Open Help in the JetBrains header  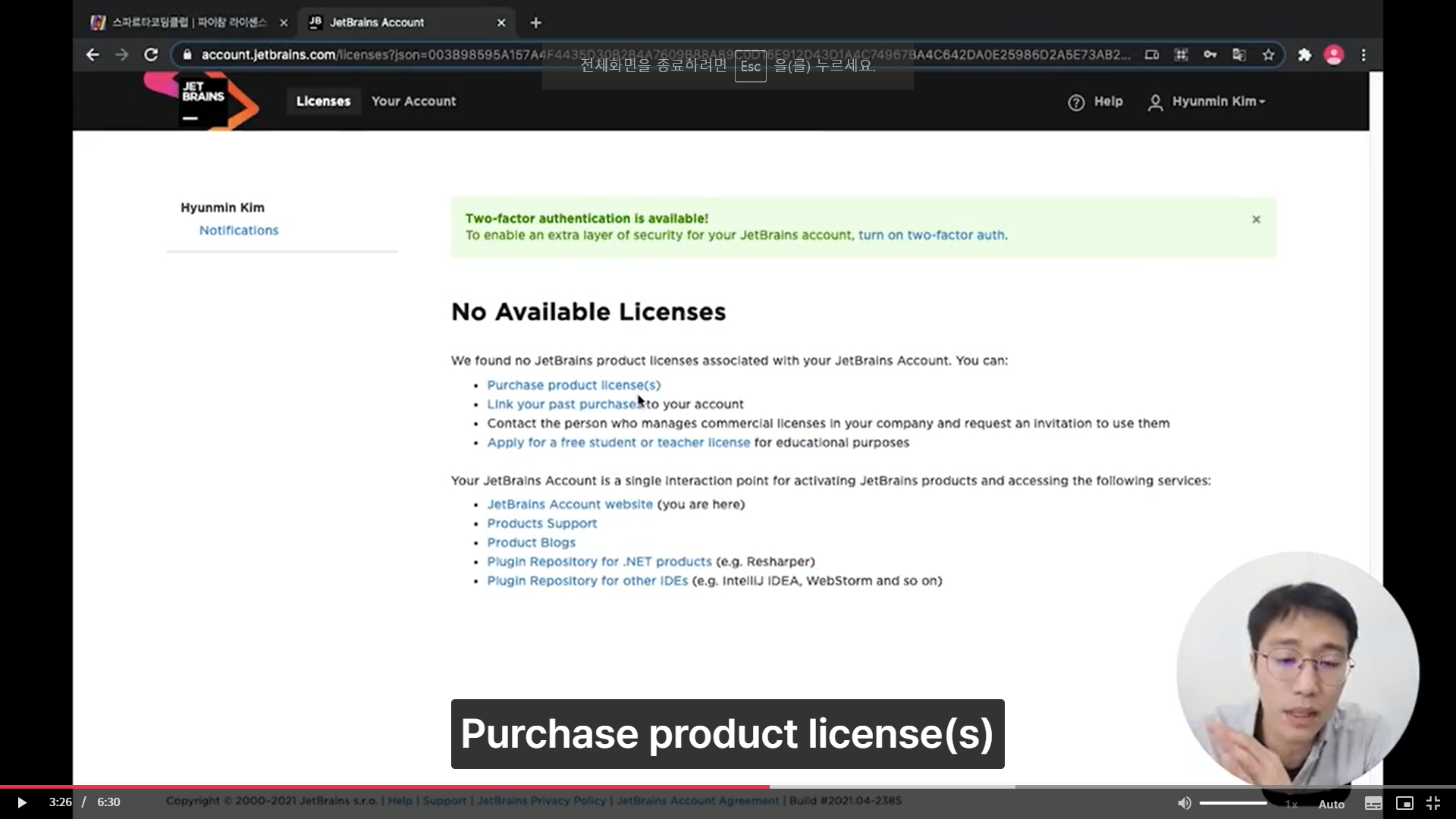click(1108, 102)
